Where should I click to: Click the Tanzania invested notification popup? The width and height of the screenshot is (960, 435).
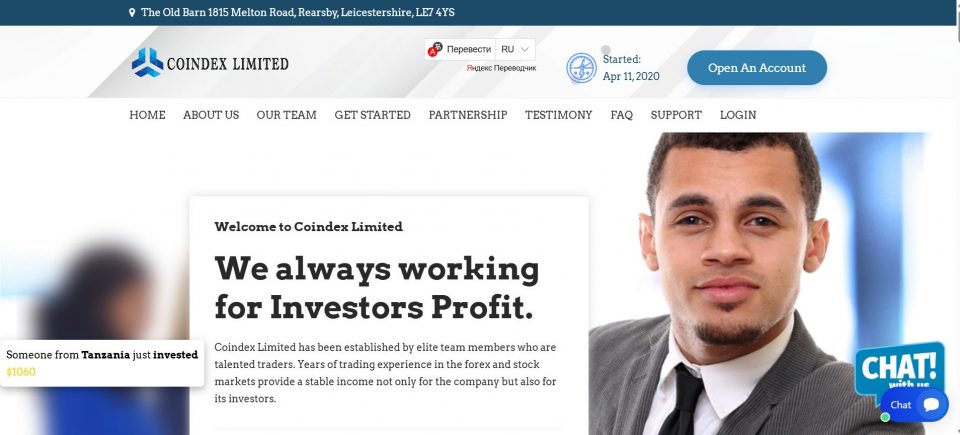click(x=102, y=362)
